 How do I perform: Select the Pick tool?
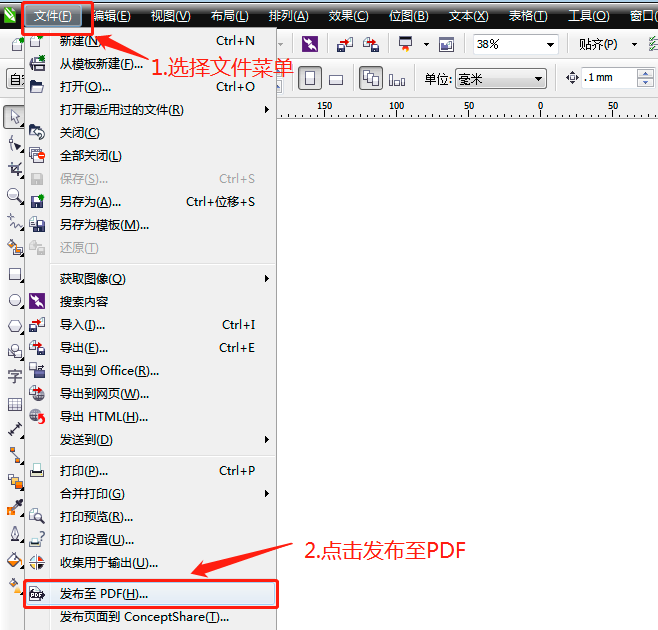coord(15,117)
